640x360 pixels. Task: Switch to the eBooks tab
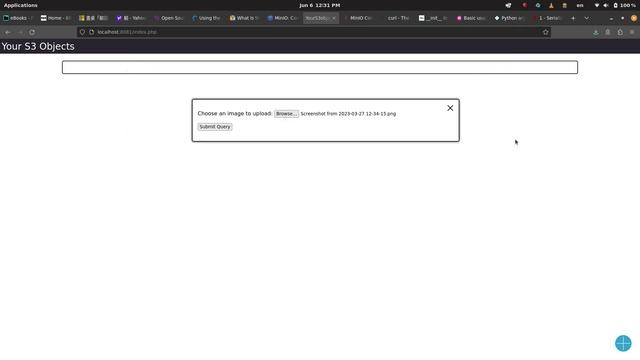tap(18, 18)
